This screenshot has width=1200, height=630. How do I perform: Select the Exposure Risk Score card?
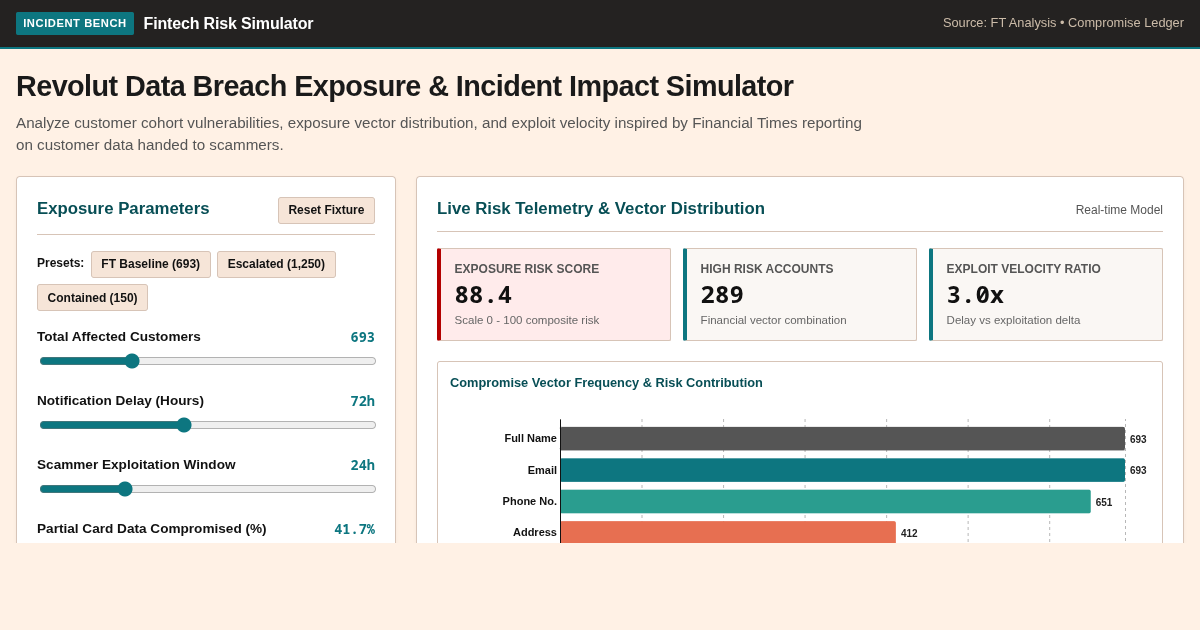(554, 295)
